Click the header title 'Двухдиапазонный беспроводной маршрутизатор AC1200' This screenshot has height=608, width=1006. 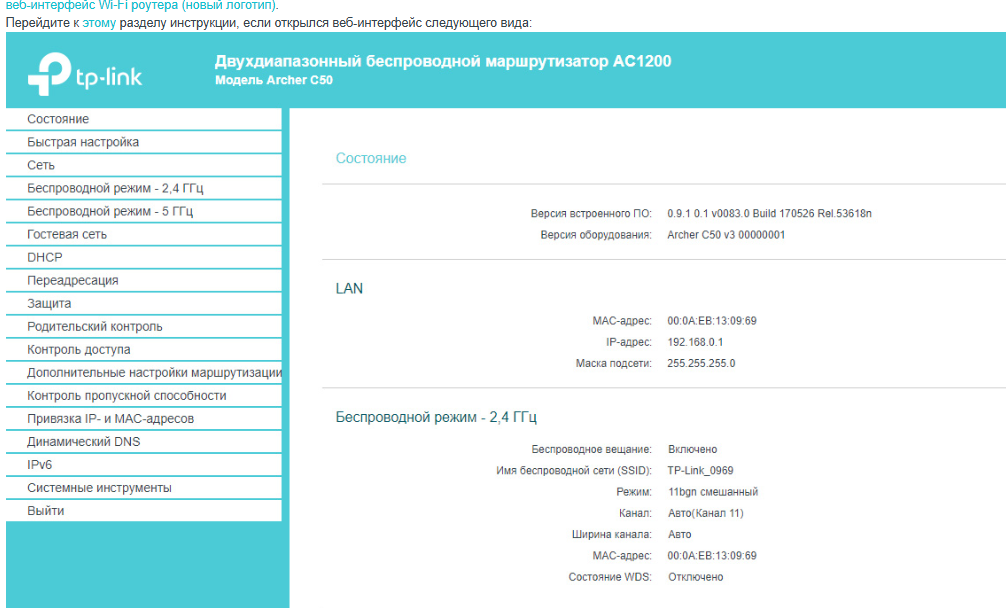(443, 61)
